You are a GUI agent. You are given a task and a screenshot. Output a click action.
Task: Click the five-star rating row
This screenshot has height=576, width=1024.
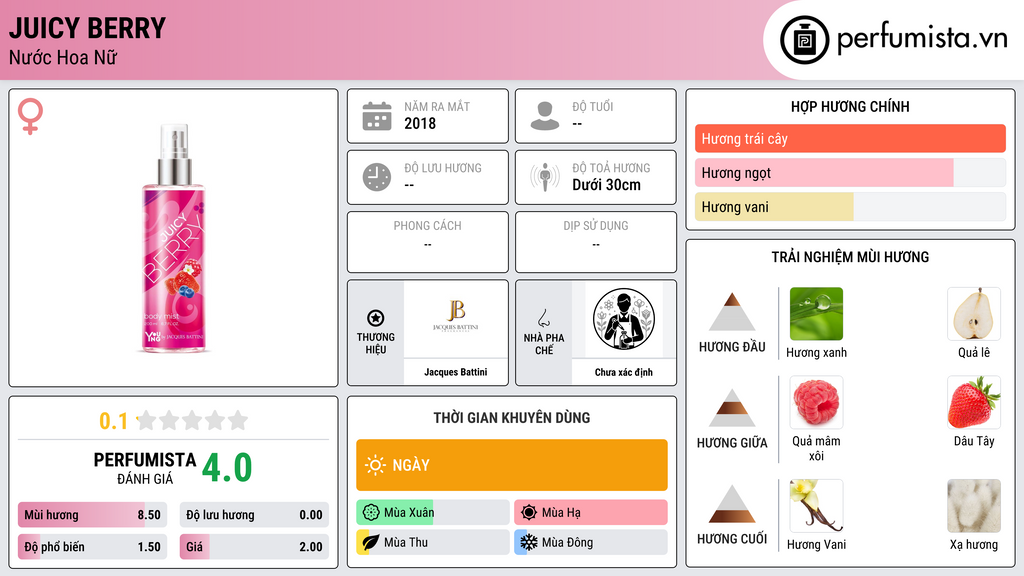pos(192,420)
